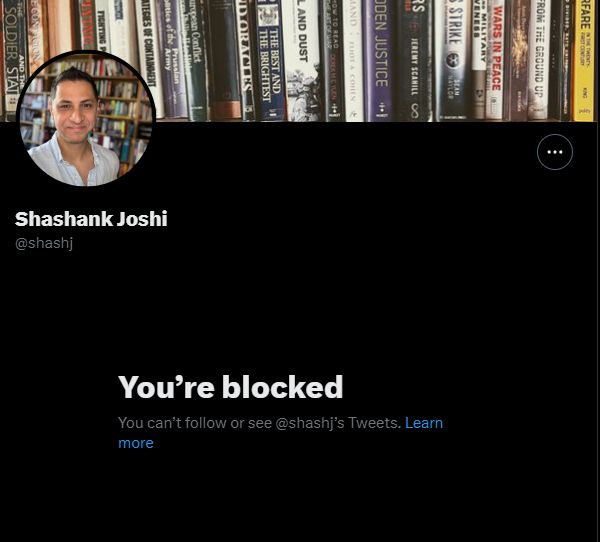The height and width of the screenshot is (542, 600).
Task: Select the Shashank Joshi display name
Action: pyautogui.click(x=91, y=219)
